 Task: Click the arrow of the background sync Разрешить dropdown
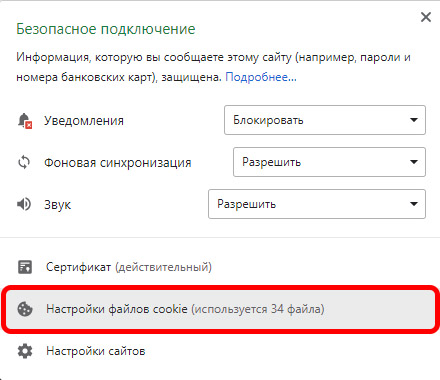point(414,162)
